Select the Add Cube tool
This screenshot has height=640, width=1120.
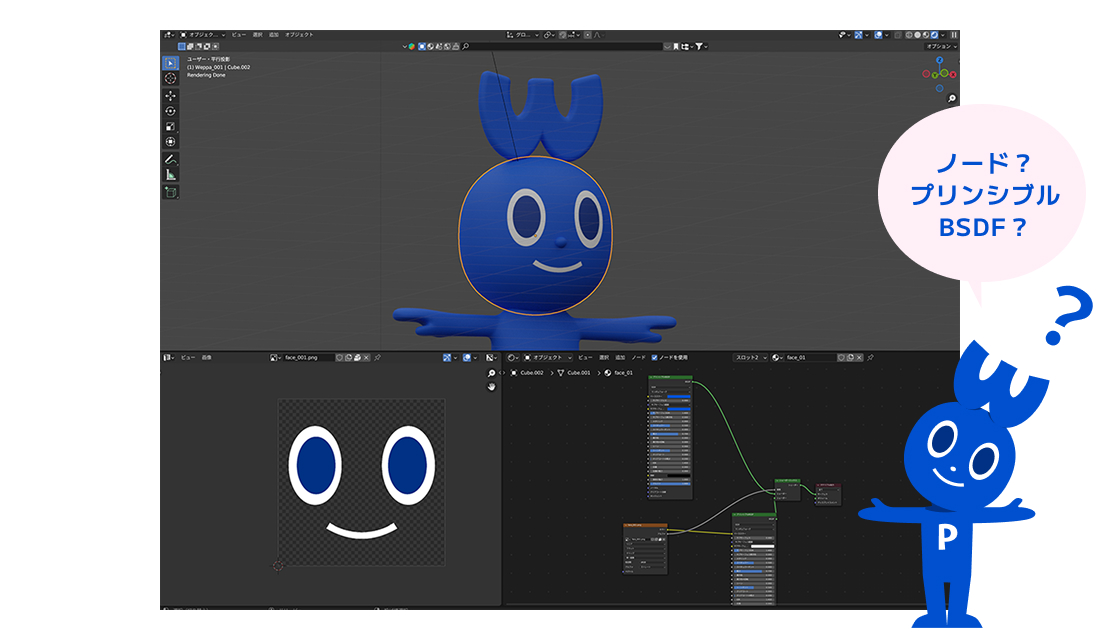point(170,191)
